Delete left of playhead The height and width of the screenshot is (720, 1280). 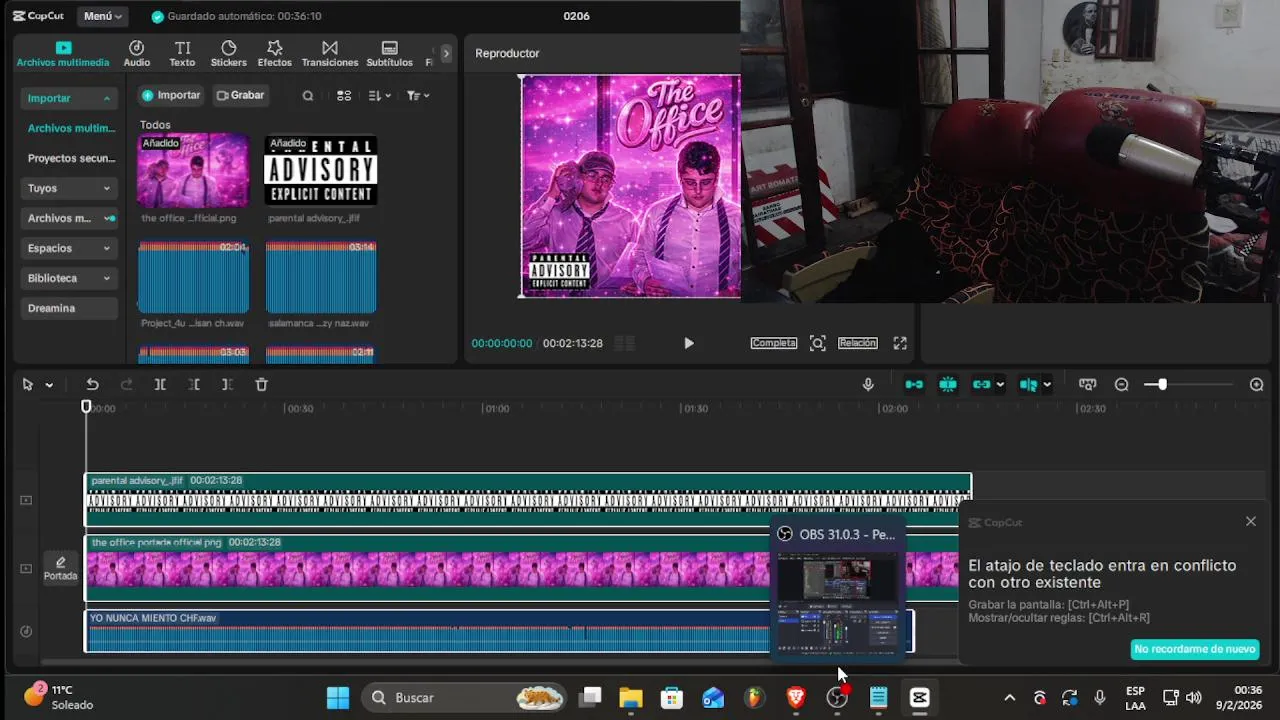tap(194, 385)
